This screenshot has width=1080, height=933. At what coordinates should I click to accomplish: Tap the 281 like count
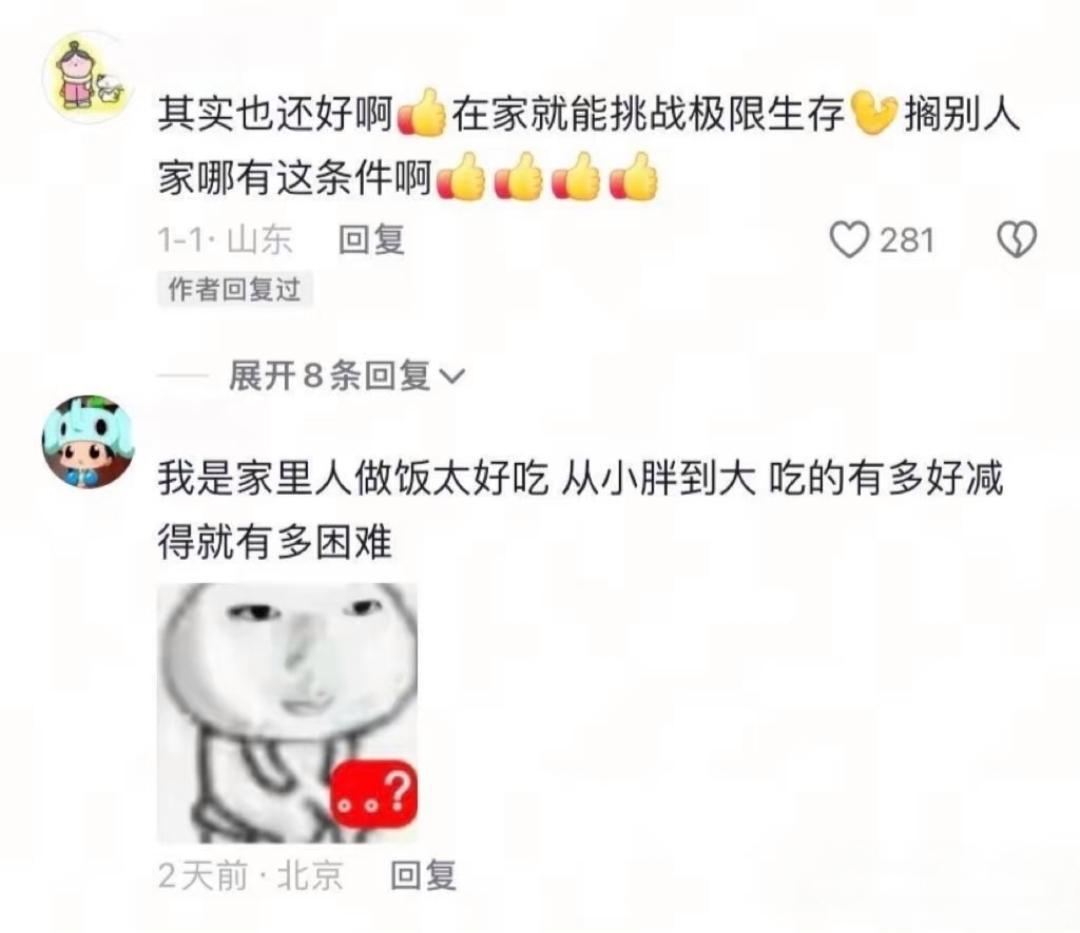[908, 240]
